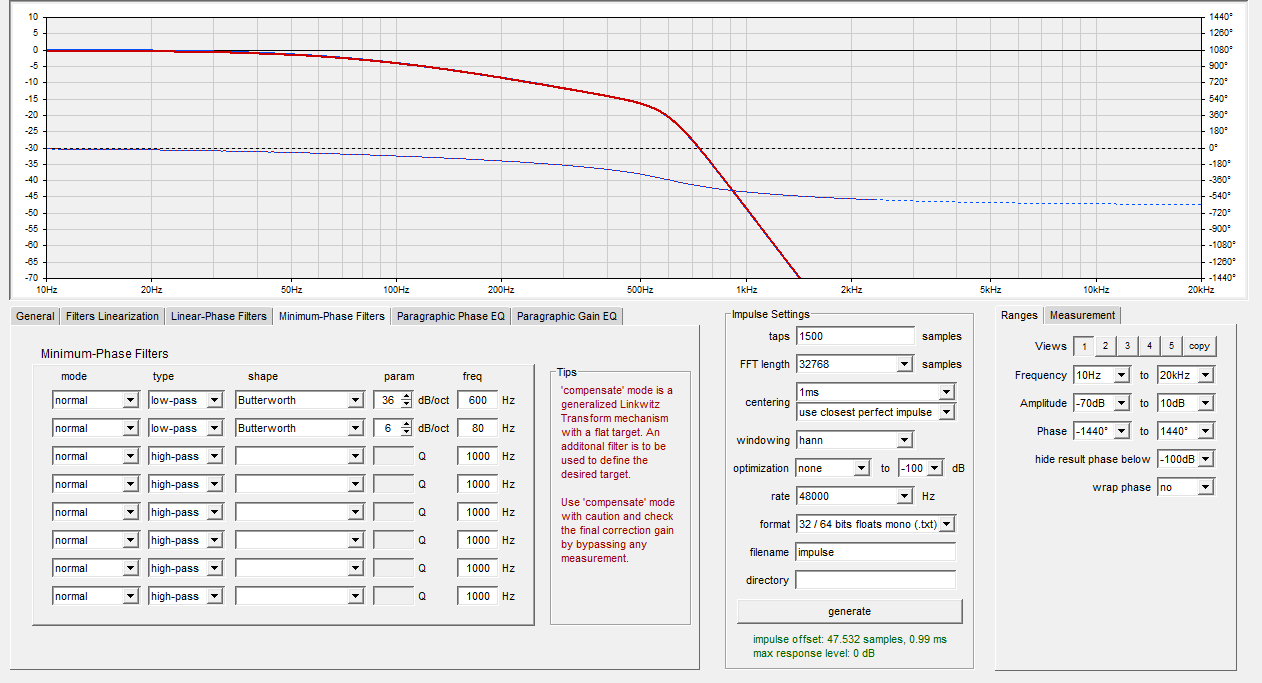Image resolution: width=1262 pixels, height=683 pixels.
Task: Select view 1 button
Action: (1083, 346)
